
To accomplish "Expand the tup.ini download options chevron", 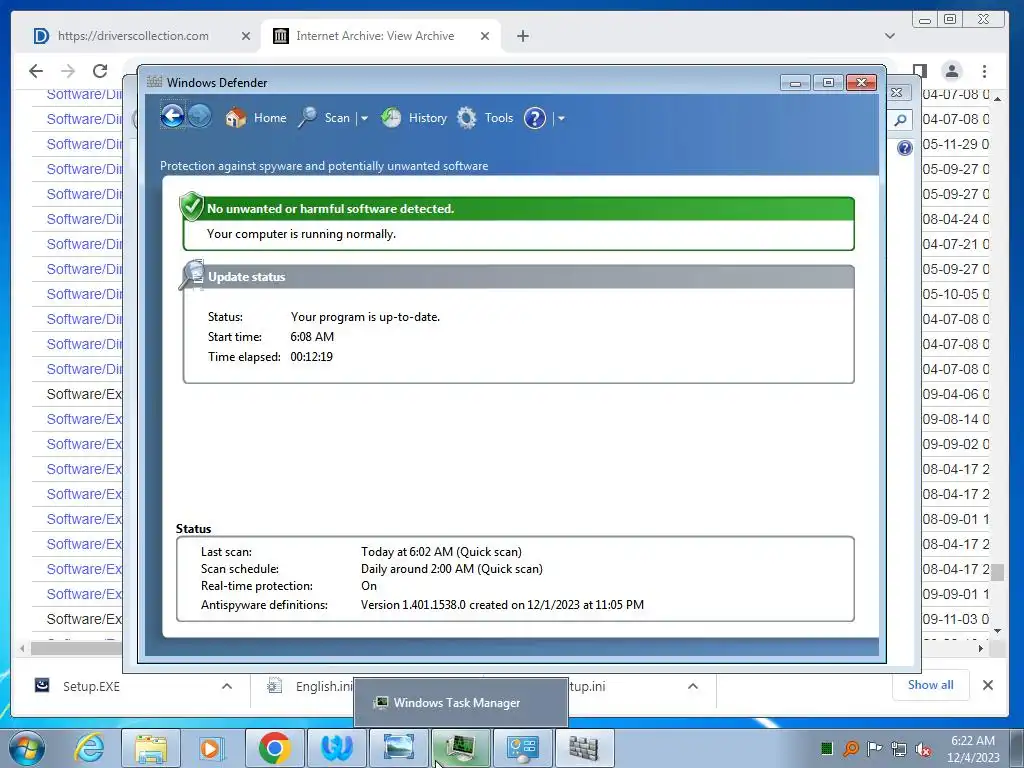I will (693, 686).
